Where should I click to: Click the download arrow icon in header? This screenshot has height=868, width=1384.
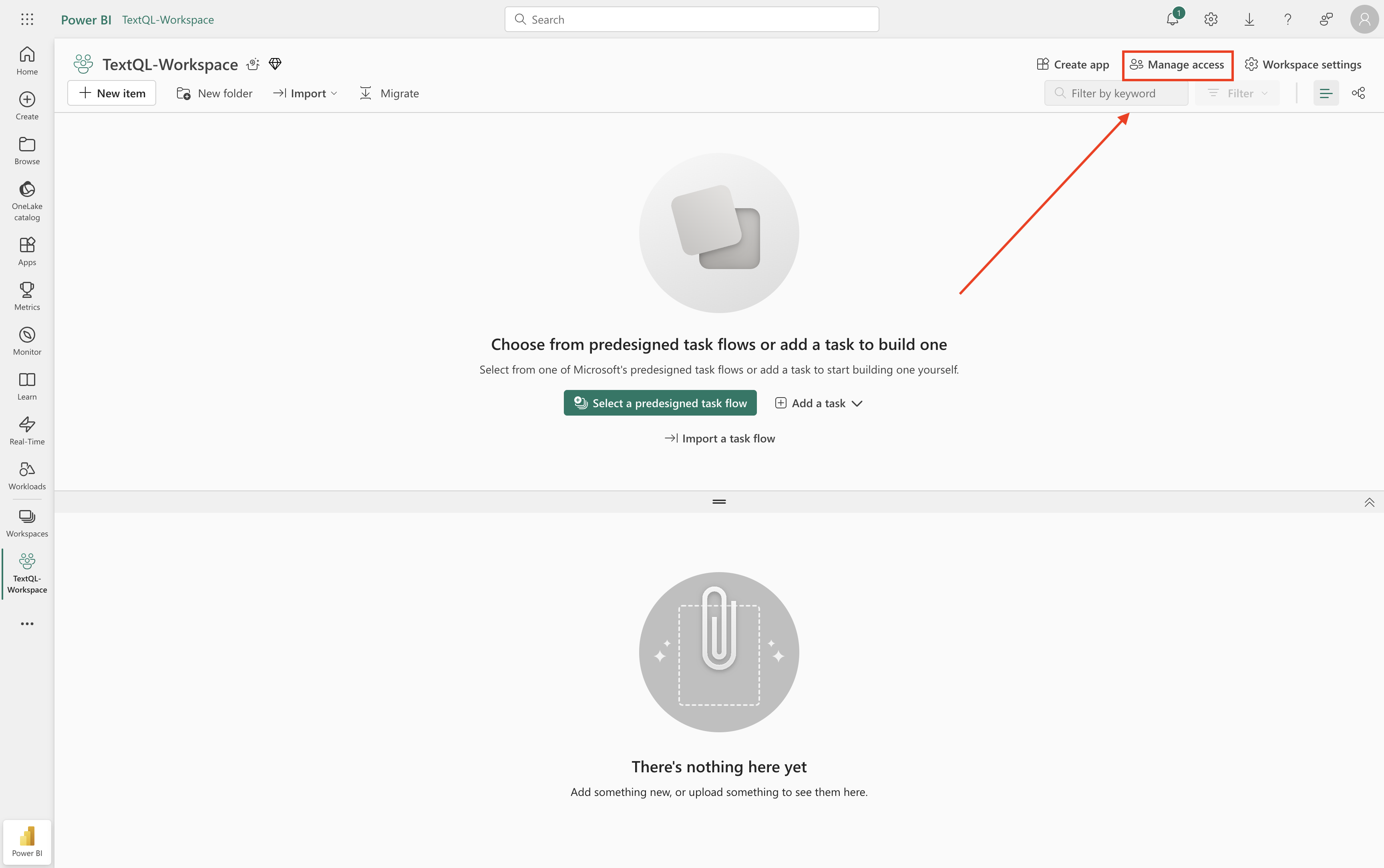pos(1249,20)
